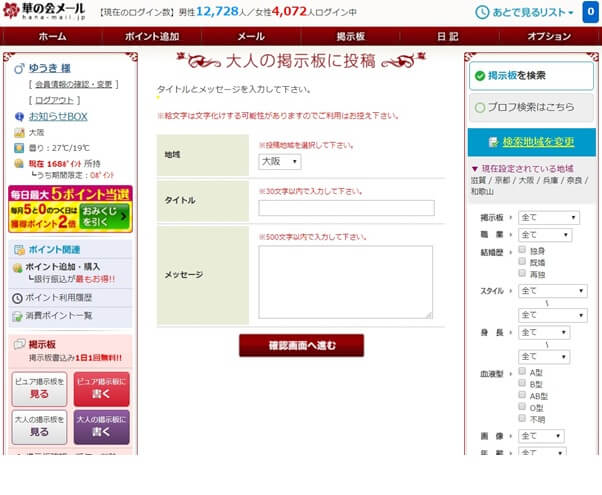Focus the メッセージ text area
602x495 pixels.
(346, 282)
